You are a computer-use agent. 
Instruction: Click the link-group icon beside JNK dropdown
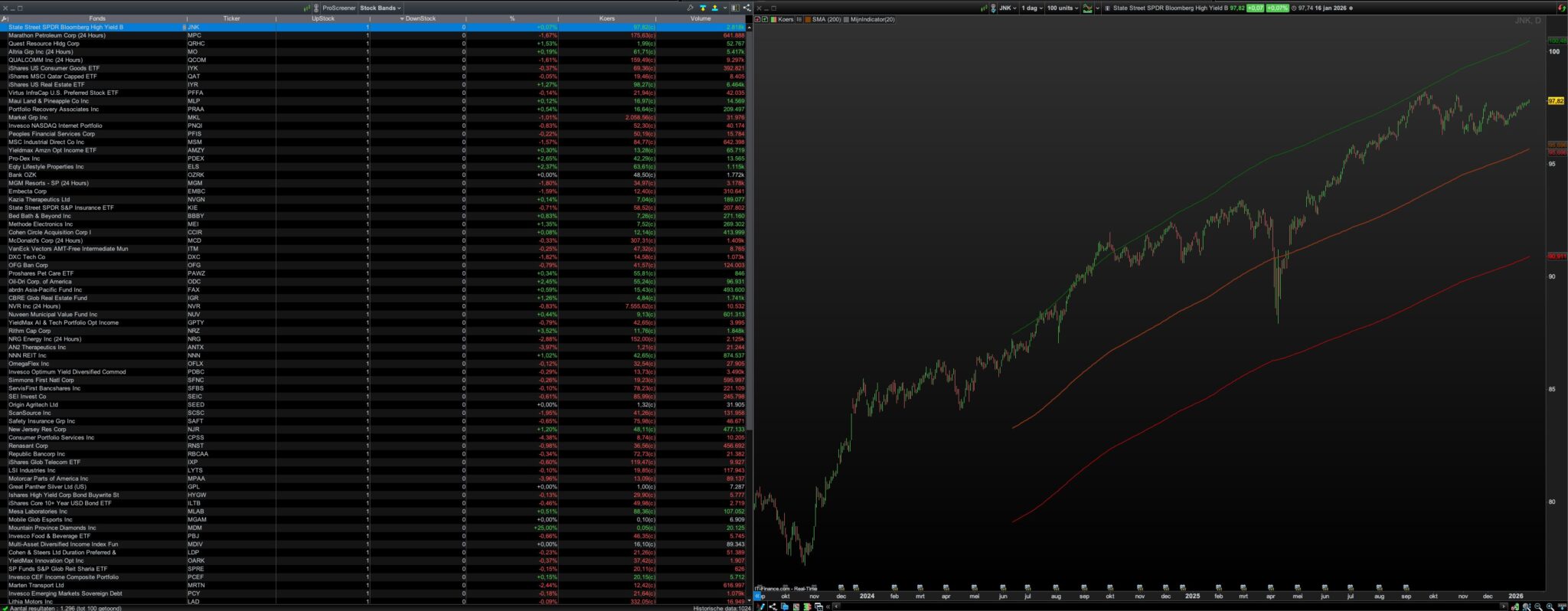pyautogui.click(x=993, y=8)
